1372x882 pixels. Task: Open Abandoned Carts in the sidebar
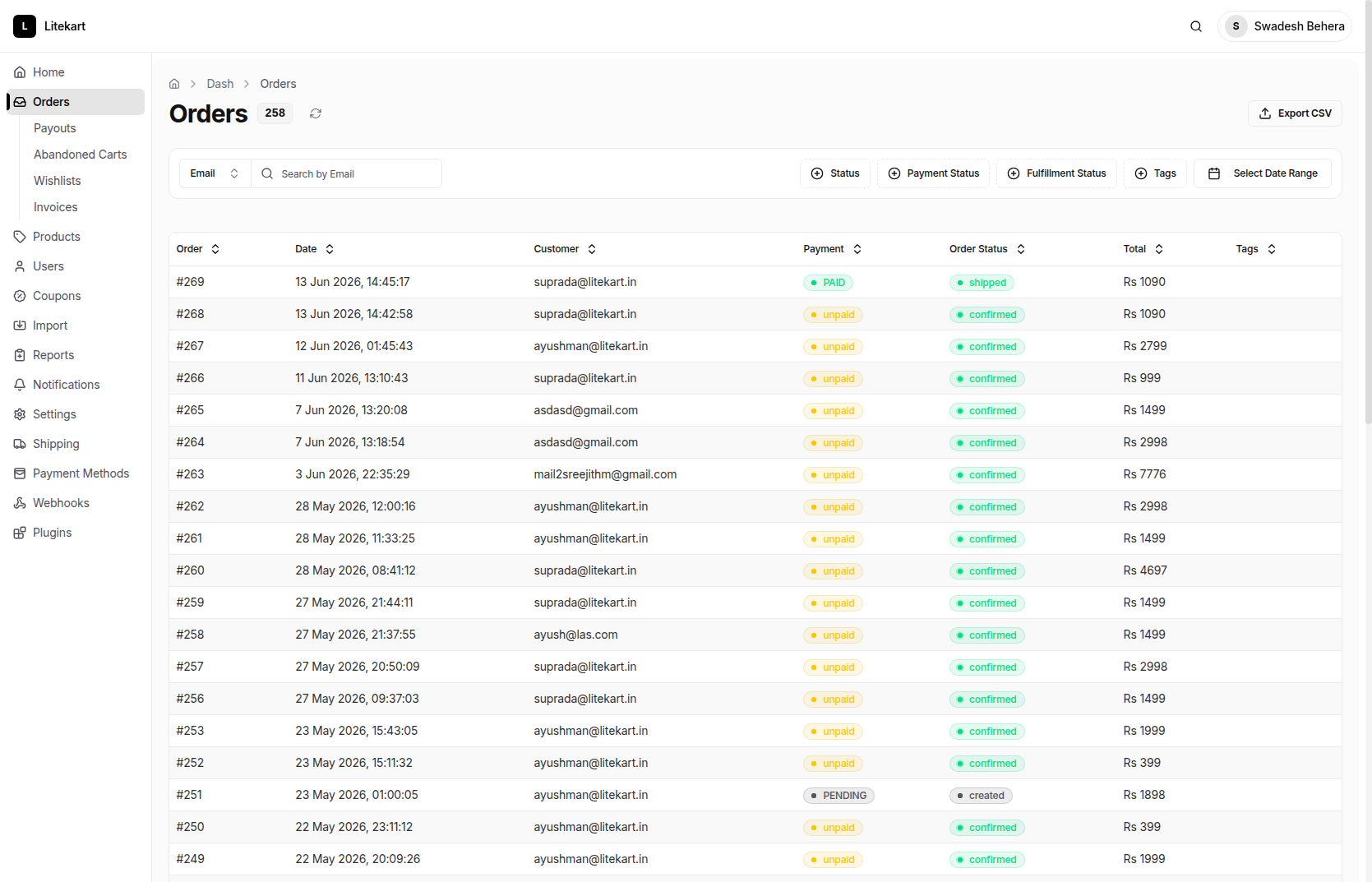point(81,155)
